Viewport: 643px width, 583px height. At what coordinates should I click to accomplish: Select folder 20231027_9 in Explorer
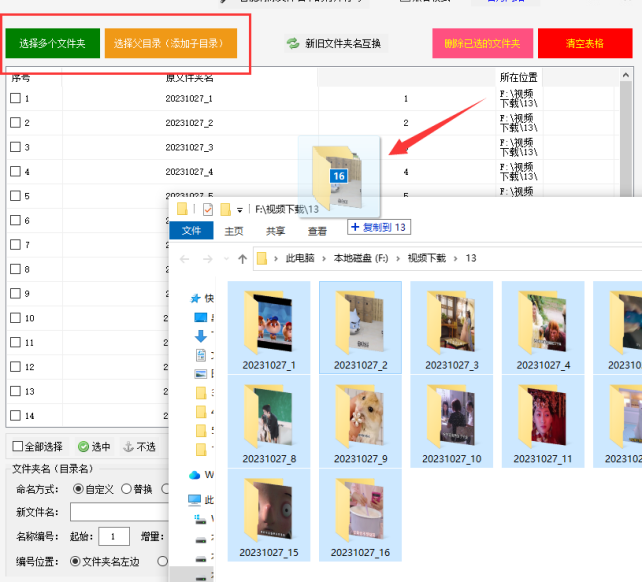[360, 421]
